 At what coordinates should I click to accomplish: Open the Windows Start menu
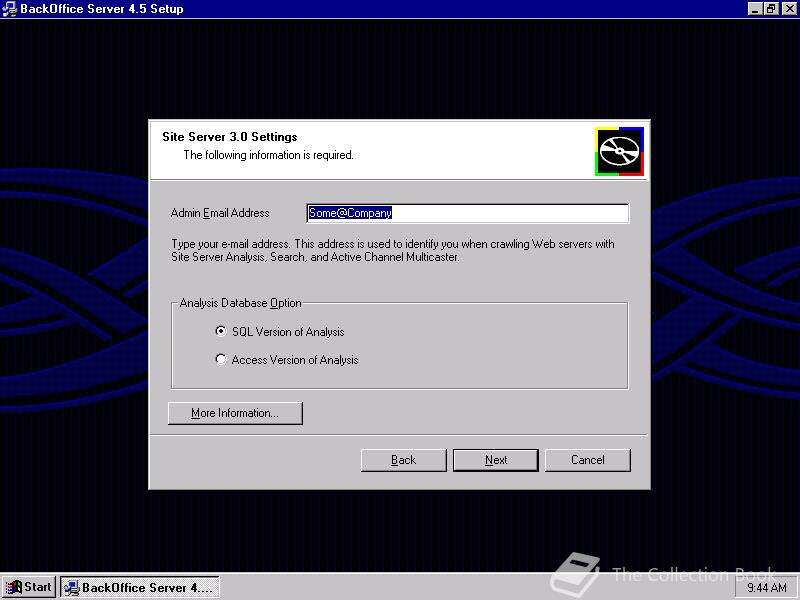pos(29,587)
